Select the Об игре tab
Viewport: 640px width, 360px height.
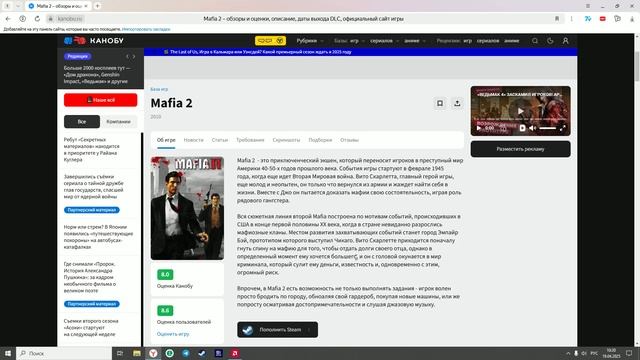[166, 140]
